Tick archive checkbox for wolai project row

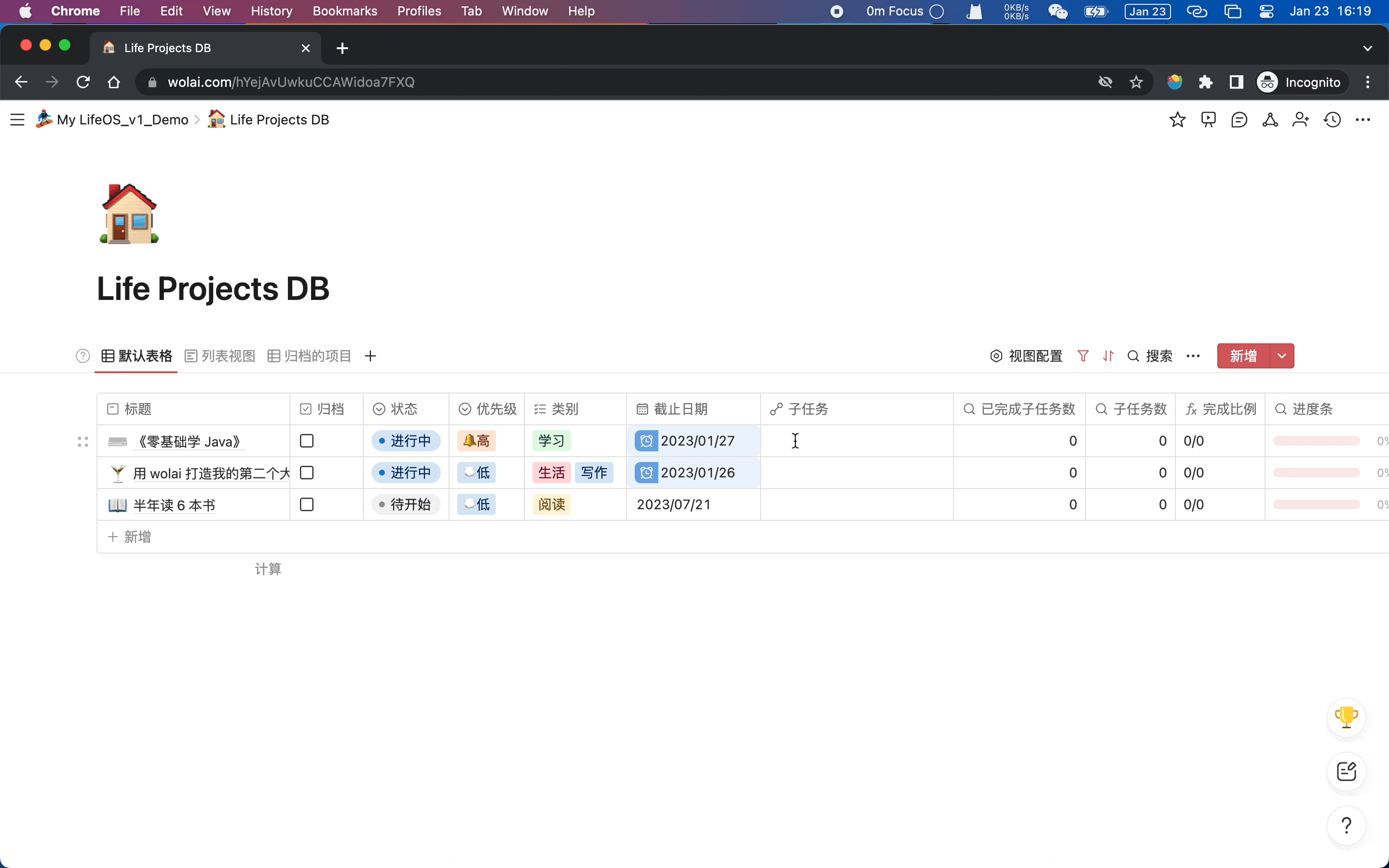click(307, 473)
